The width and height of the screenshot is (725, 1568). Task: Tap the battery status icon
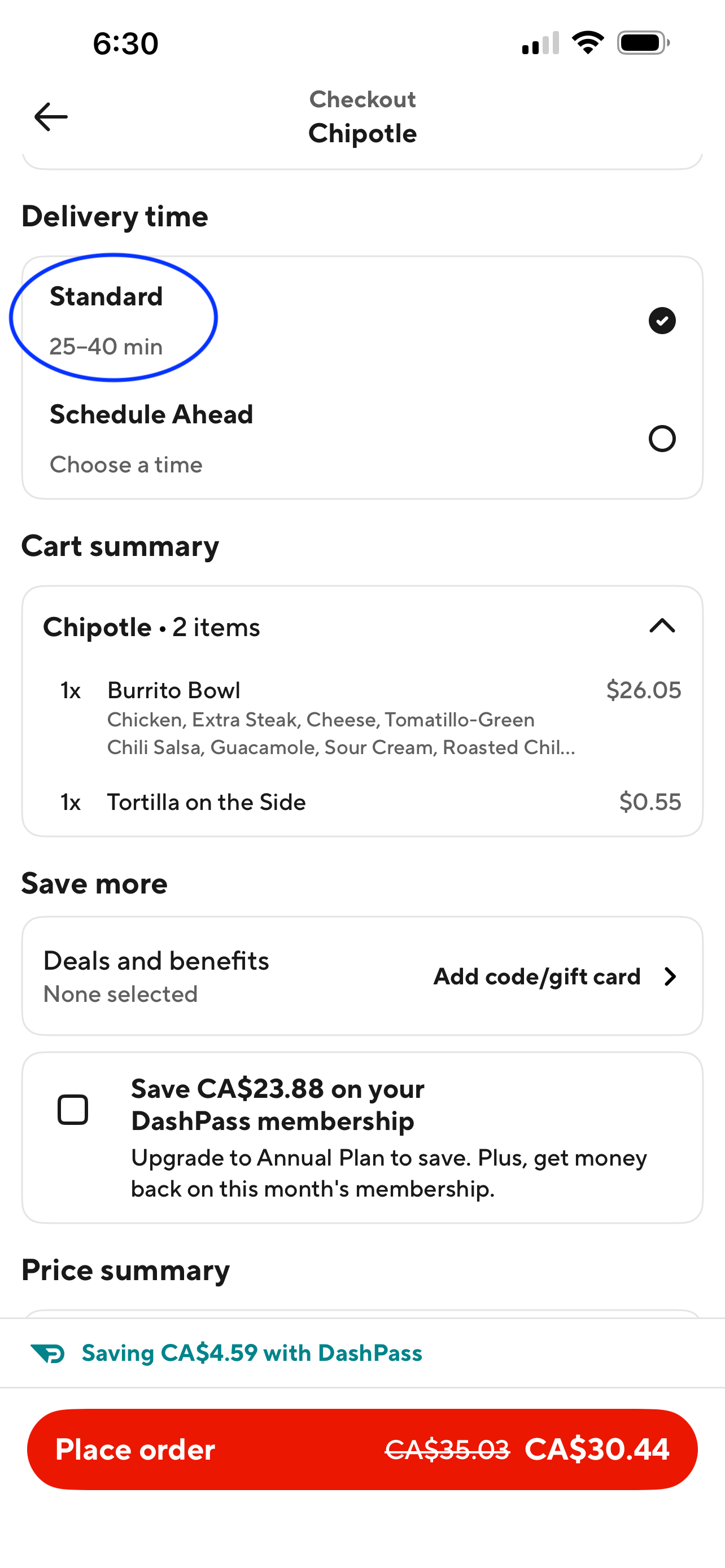pos(643,43)
